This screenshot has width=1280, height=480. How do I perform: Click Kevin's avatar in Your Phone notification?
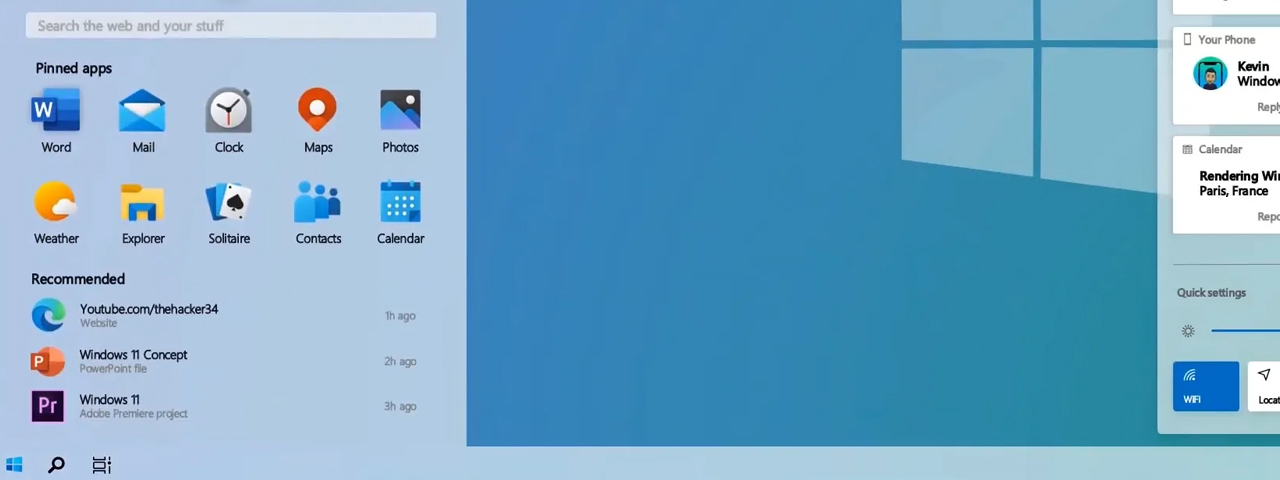(1210, 74)
